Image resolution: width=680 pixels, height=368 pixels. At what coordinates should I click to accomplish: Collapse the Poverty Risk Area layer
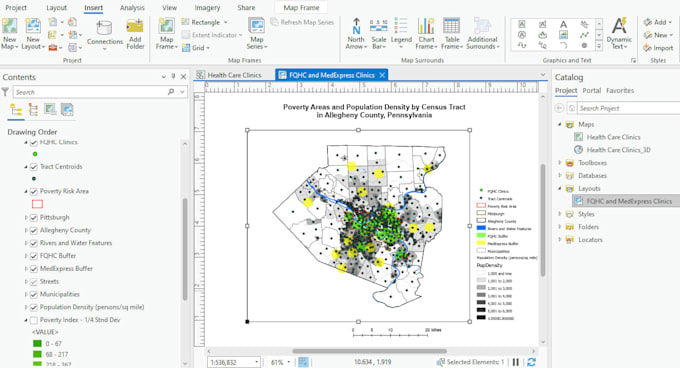26,191
